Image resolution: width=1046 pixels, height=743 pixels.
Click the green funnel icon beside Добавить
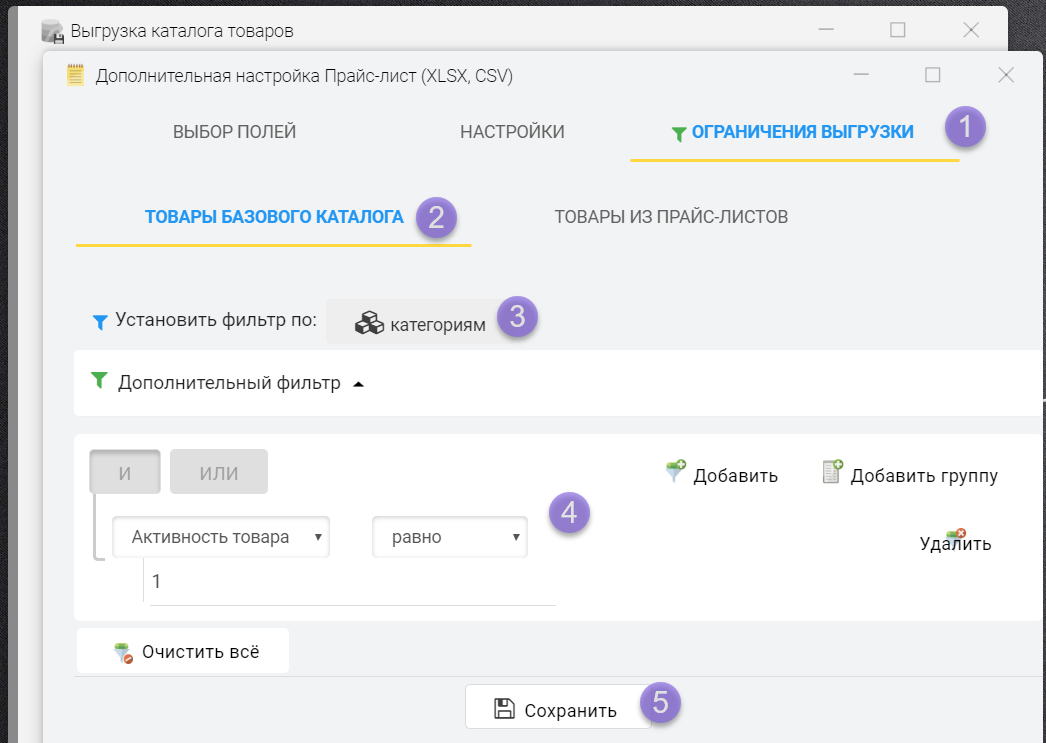(676, 471)
